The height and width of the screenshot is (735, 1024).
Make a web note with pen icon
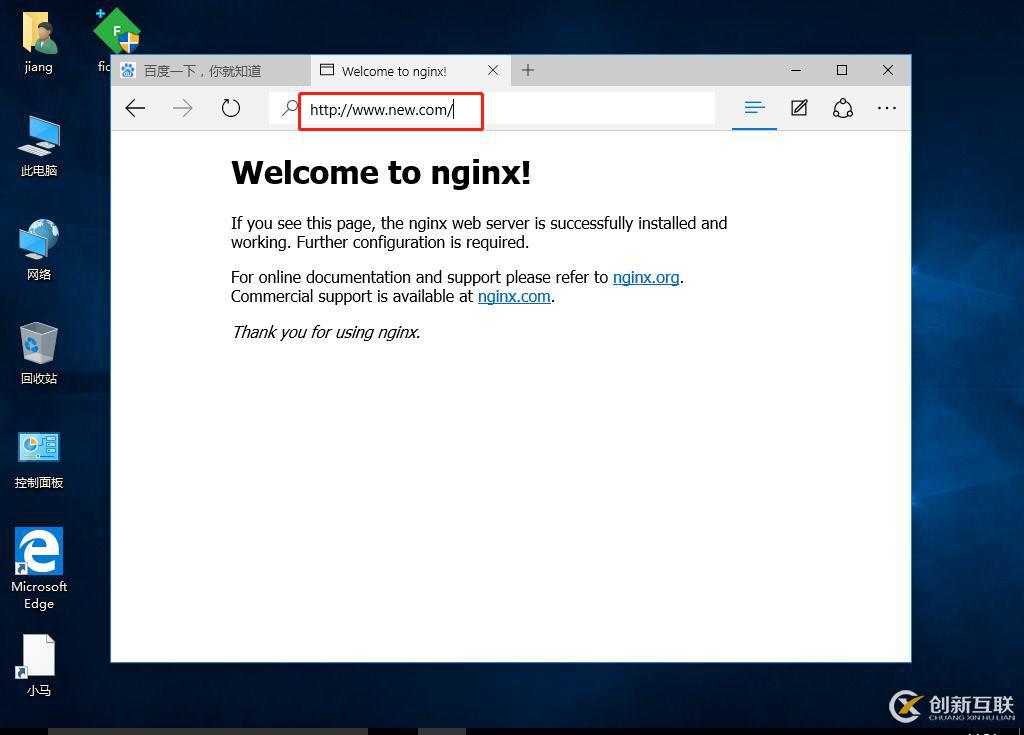tap(799, 108)
